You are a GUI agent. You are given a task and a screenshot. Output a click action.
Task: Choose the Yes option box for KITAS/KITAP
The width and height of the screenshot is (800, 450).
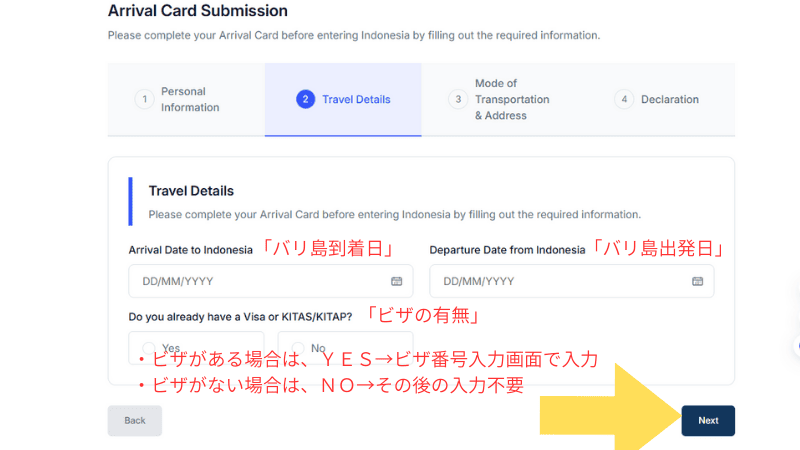click(x=196, y=348)
